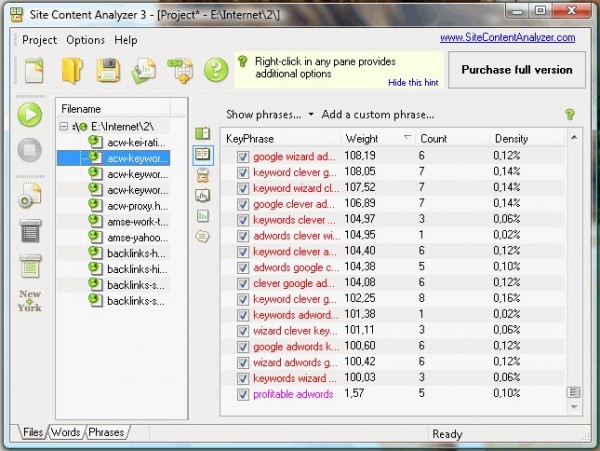600x451 pixels.
Task: Toggle checkbox for 'clever google ad...'
Action: (x=243, y=284)
